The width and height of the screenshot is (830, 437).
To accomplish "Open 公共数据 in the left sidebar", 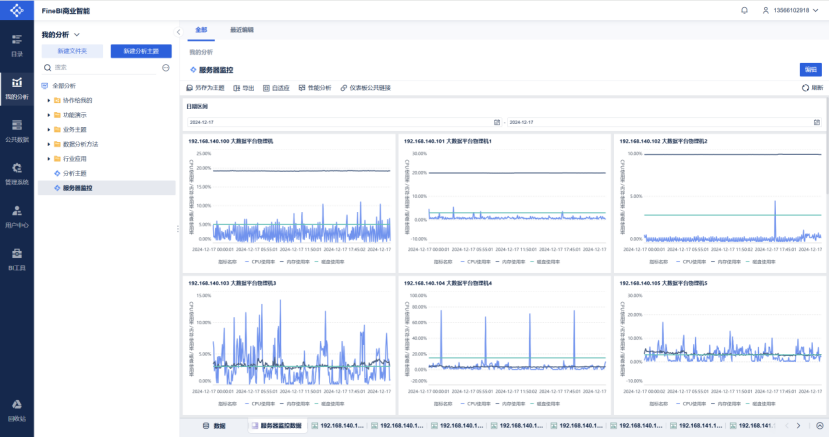I will [17, 130].
